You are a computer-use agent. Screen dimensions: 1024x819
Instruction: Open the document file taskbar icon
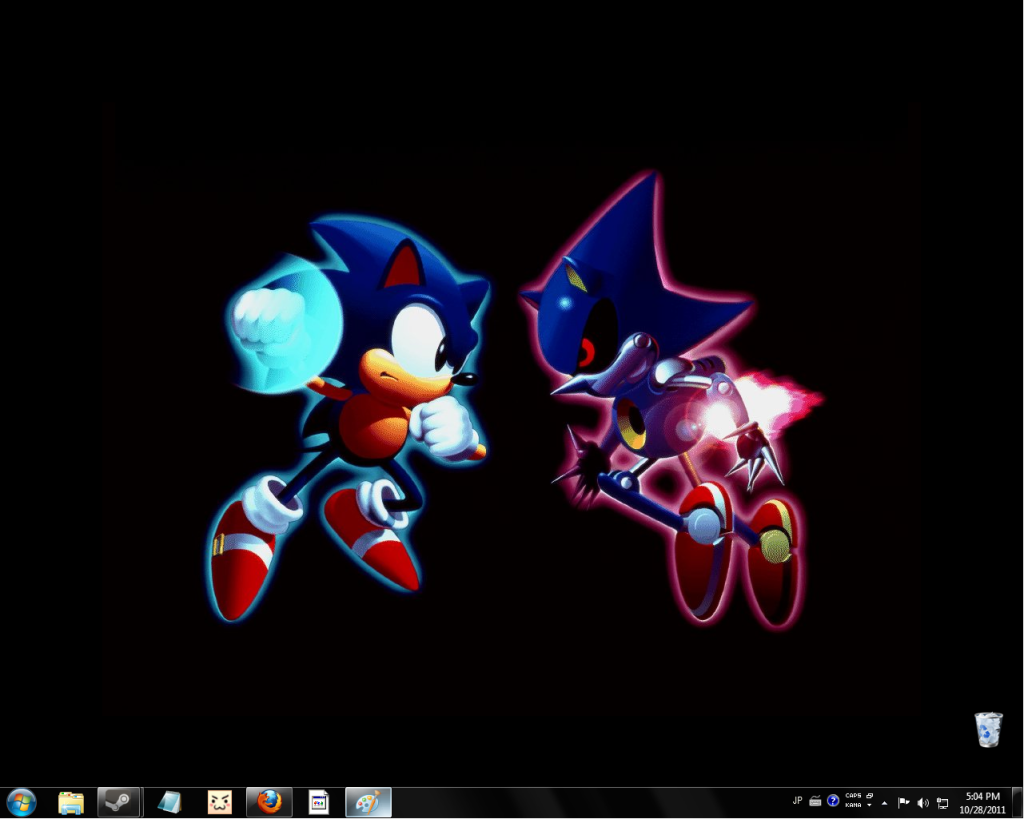pos(319,802)
